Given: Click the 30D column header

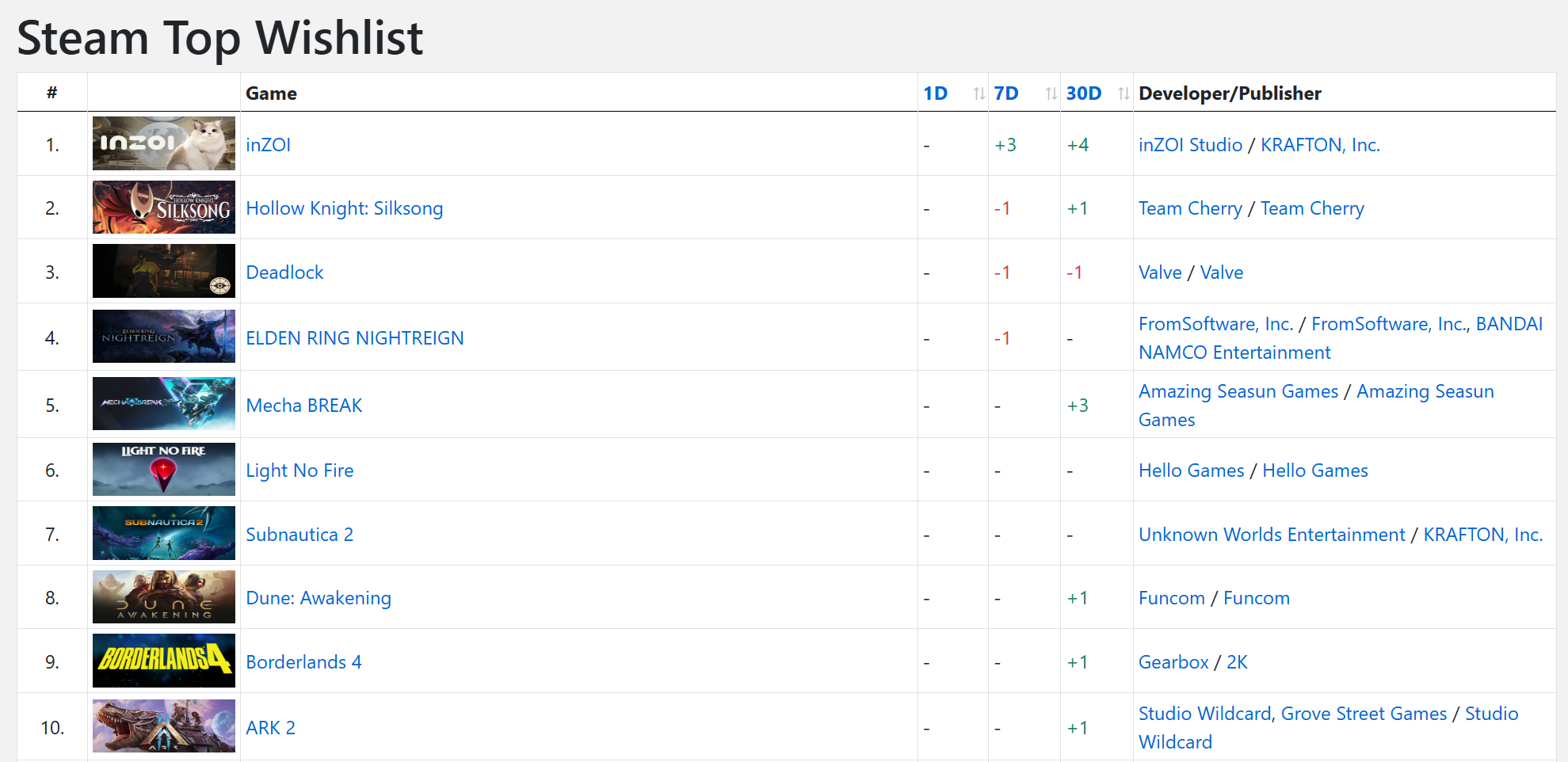Looking at the screenshot, I should click(x=1084, y=93).
